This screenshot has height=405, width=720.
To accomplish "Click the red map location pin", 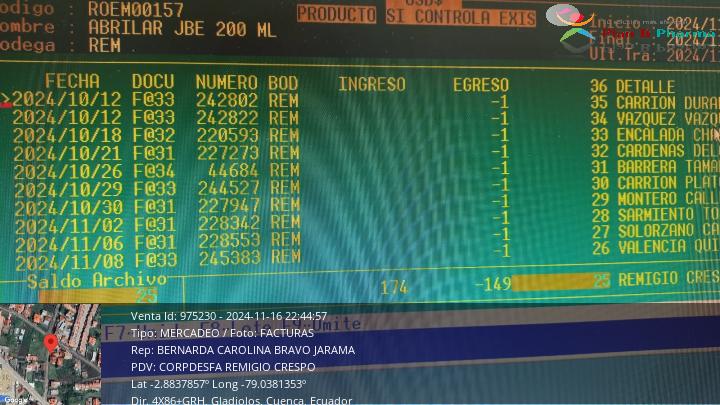I will coord(51,343).
